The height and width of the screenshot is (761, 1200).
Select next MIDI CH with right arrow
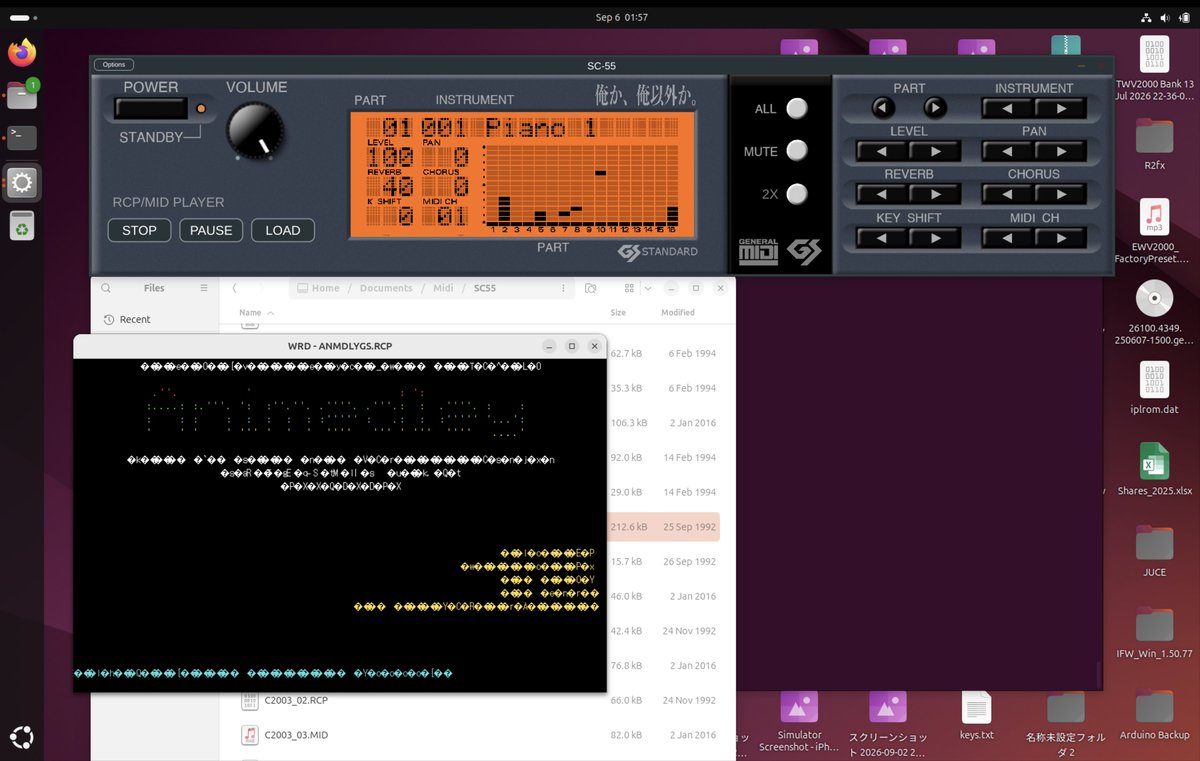coord(1060,238)
